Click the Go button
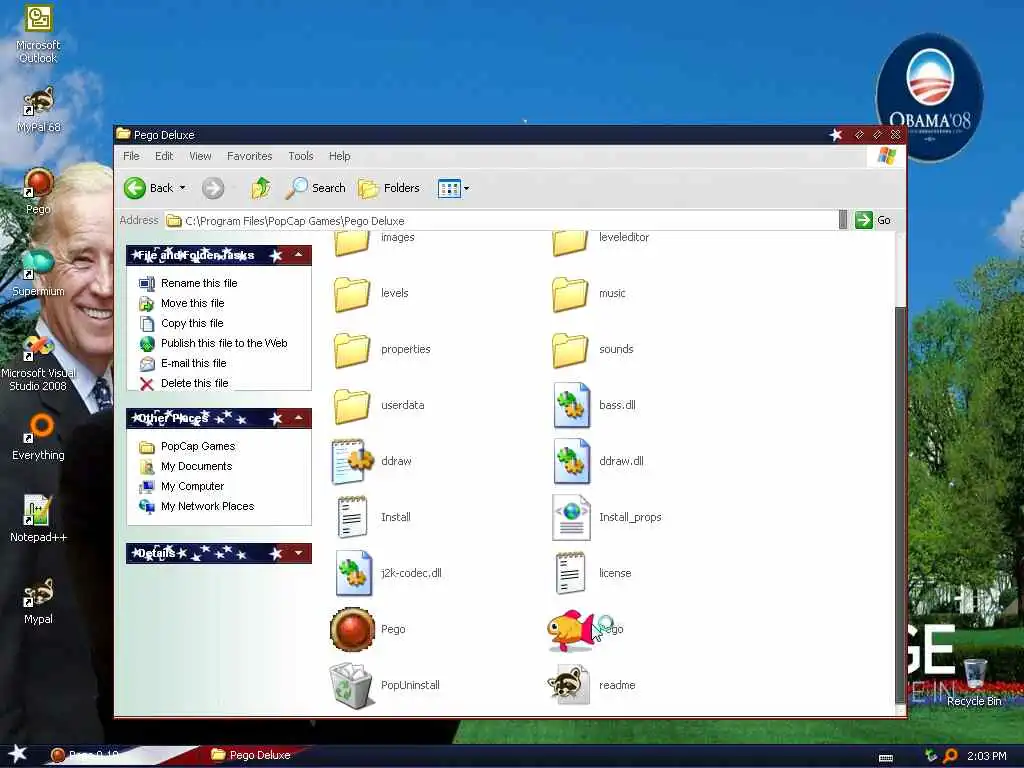The image size is (1024, 768). pos(873,220)
